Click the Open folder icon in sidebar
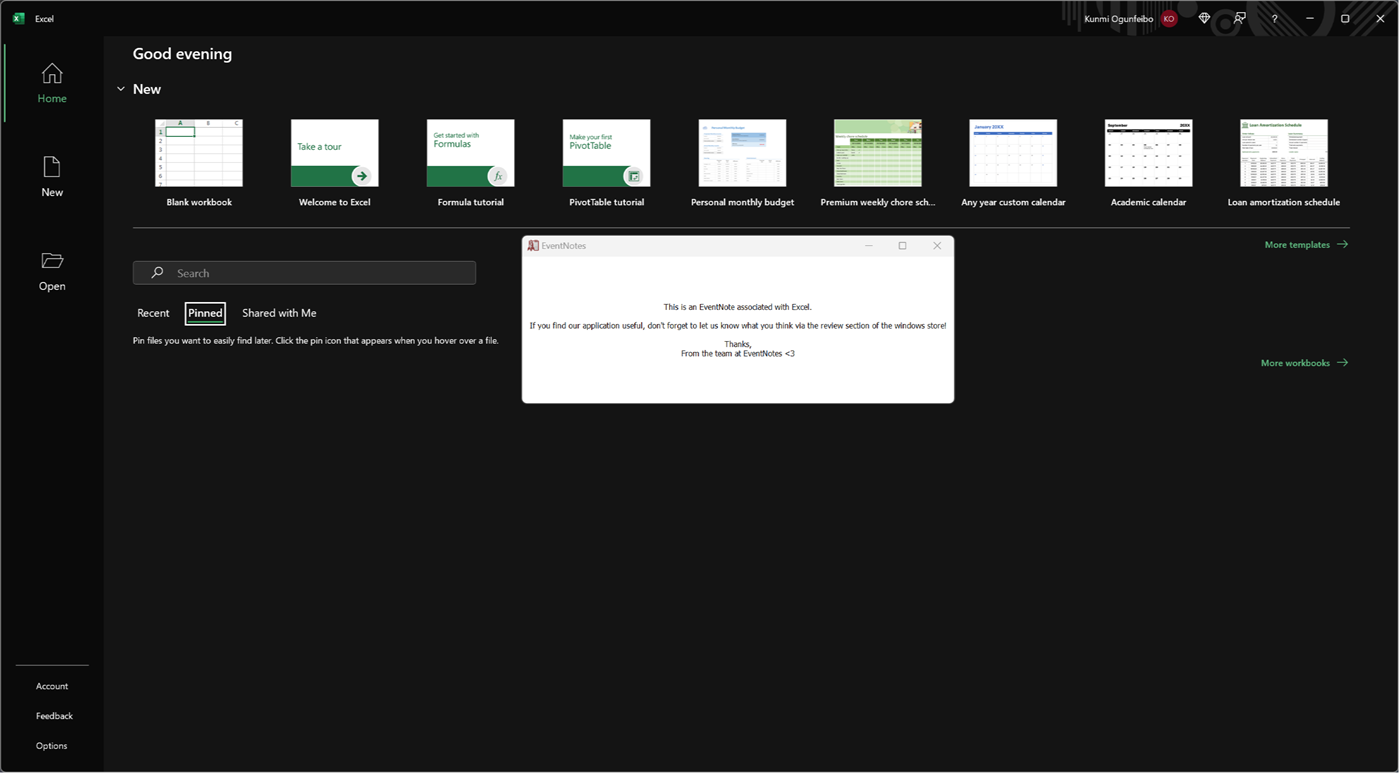This screenshot has height=773, width=1399. point(52,262)
